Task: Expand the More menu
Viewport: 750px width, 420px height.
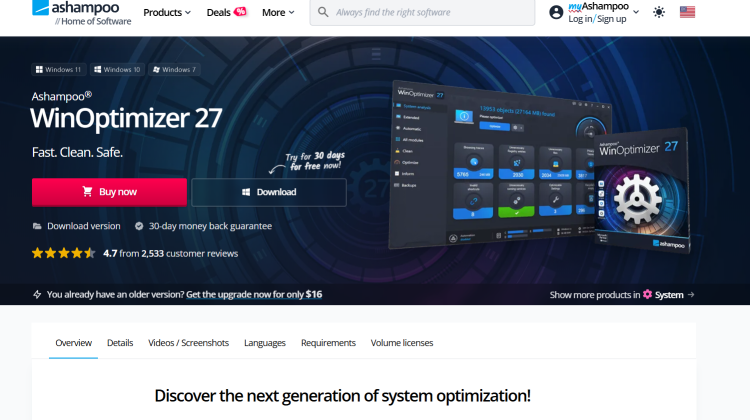Action: [x=278, y=12]
